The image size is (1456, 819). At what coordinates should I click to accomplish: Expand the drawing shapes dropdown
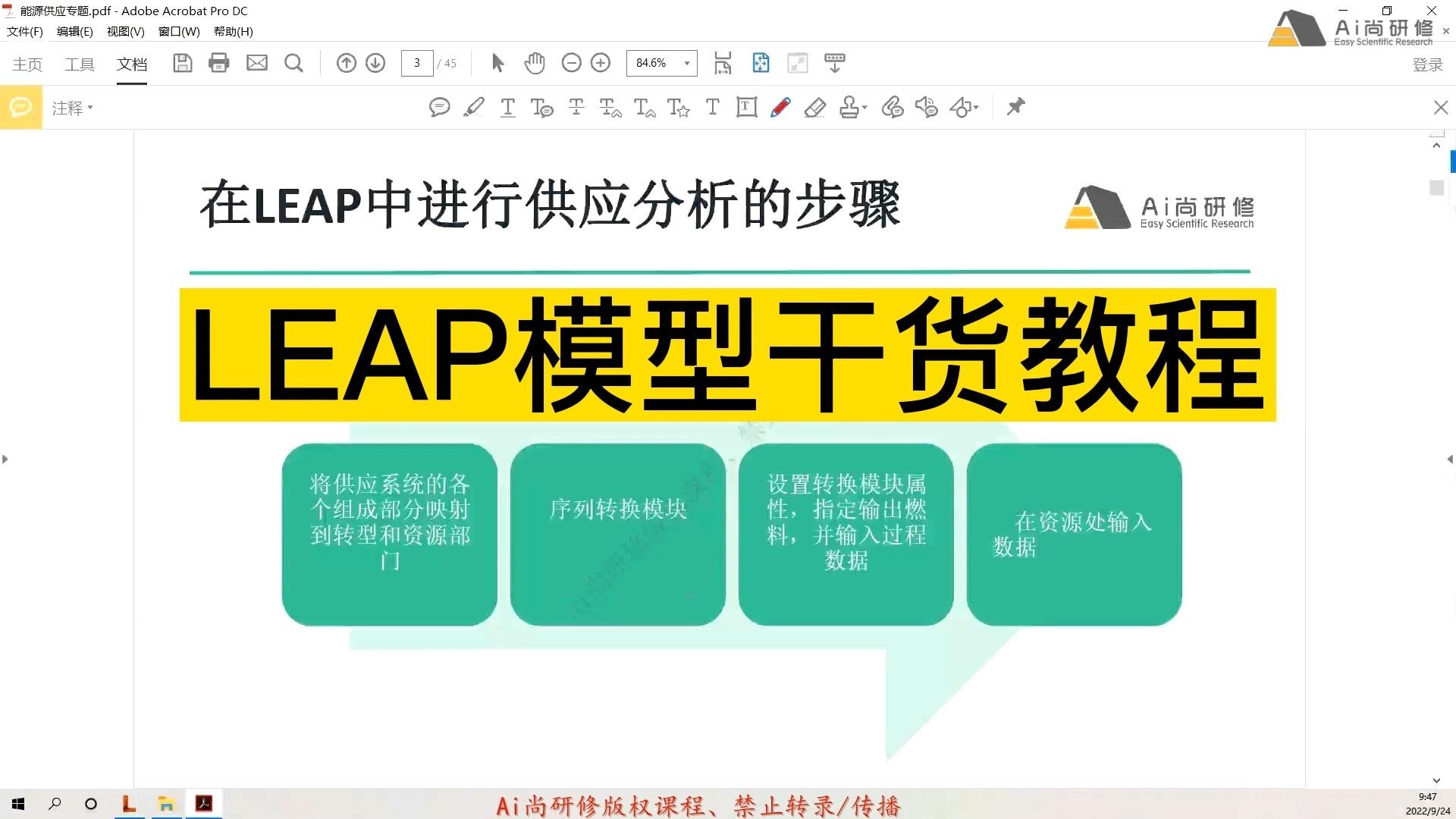[974, 107]
